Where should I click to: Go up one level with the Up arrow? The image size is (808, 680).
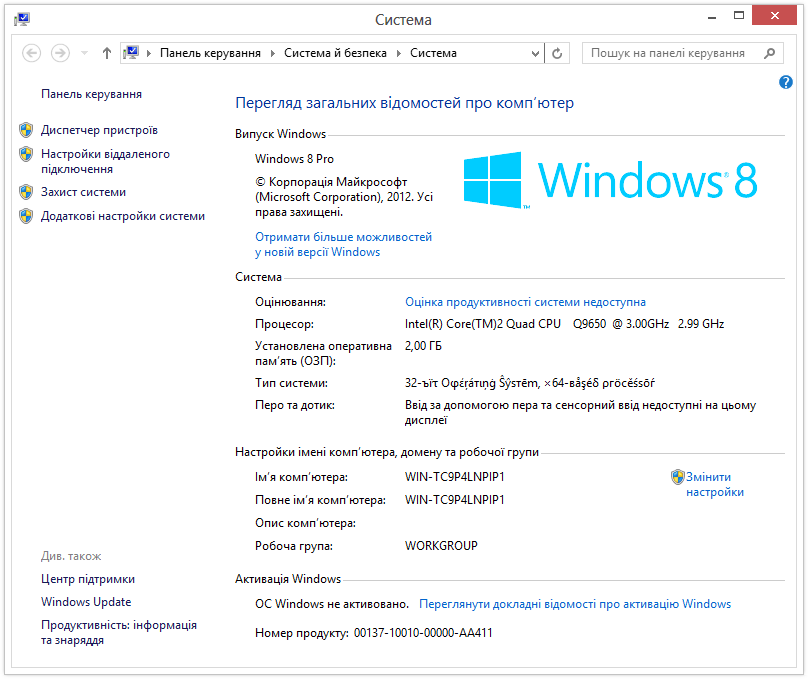pos(107,53)
